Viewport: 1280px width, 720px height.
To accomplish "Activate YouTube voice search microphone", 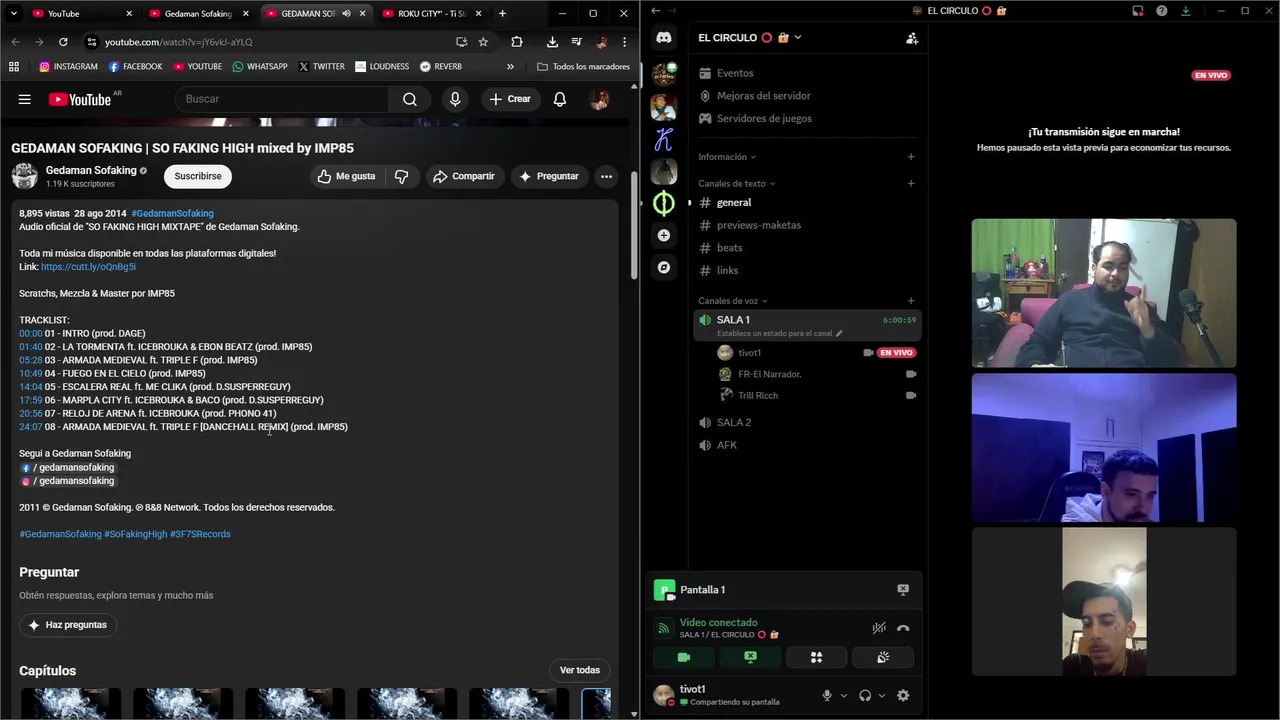I will point(455,99).
